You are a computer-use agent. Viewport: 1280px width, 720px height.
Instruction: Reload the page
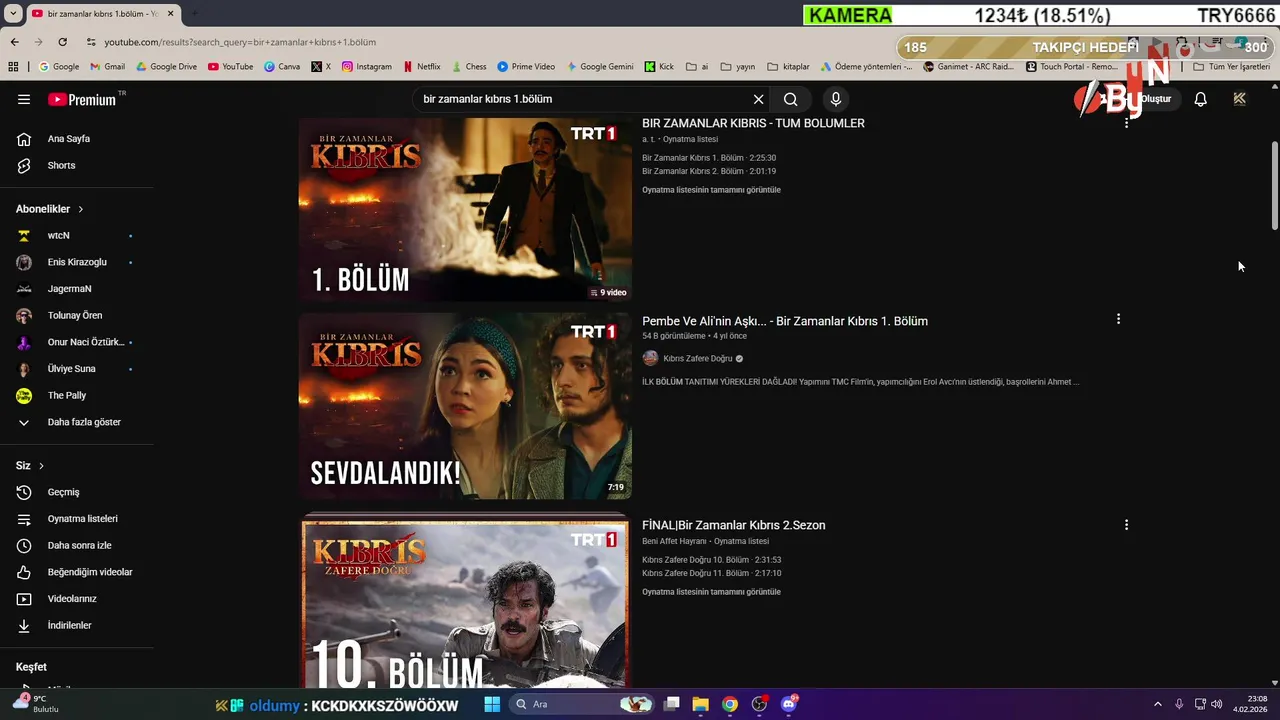pyautogui.click(x=62, y=42)
